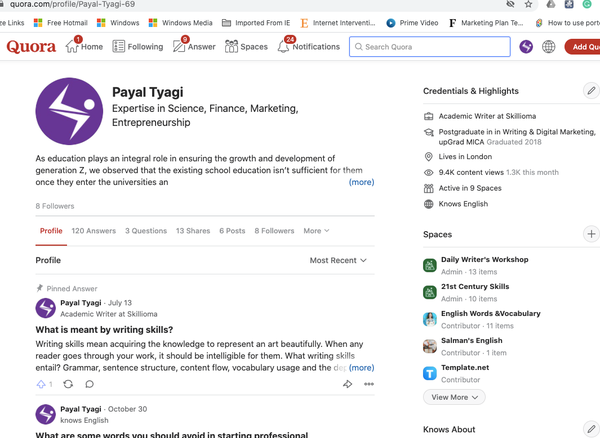This screenshot has width=600, height=438.
Task: Open the Template.net space link
Action: (465, 367)
